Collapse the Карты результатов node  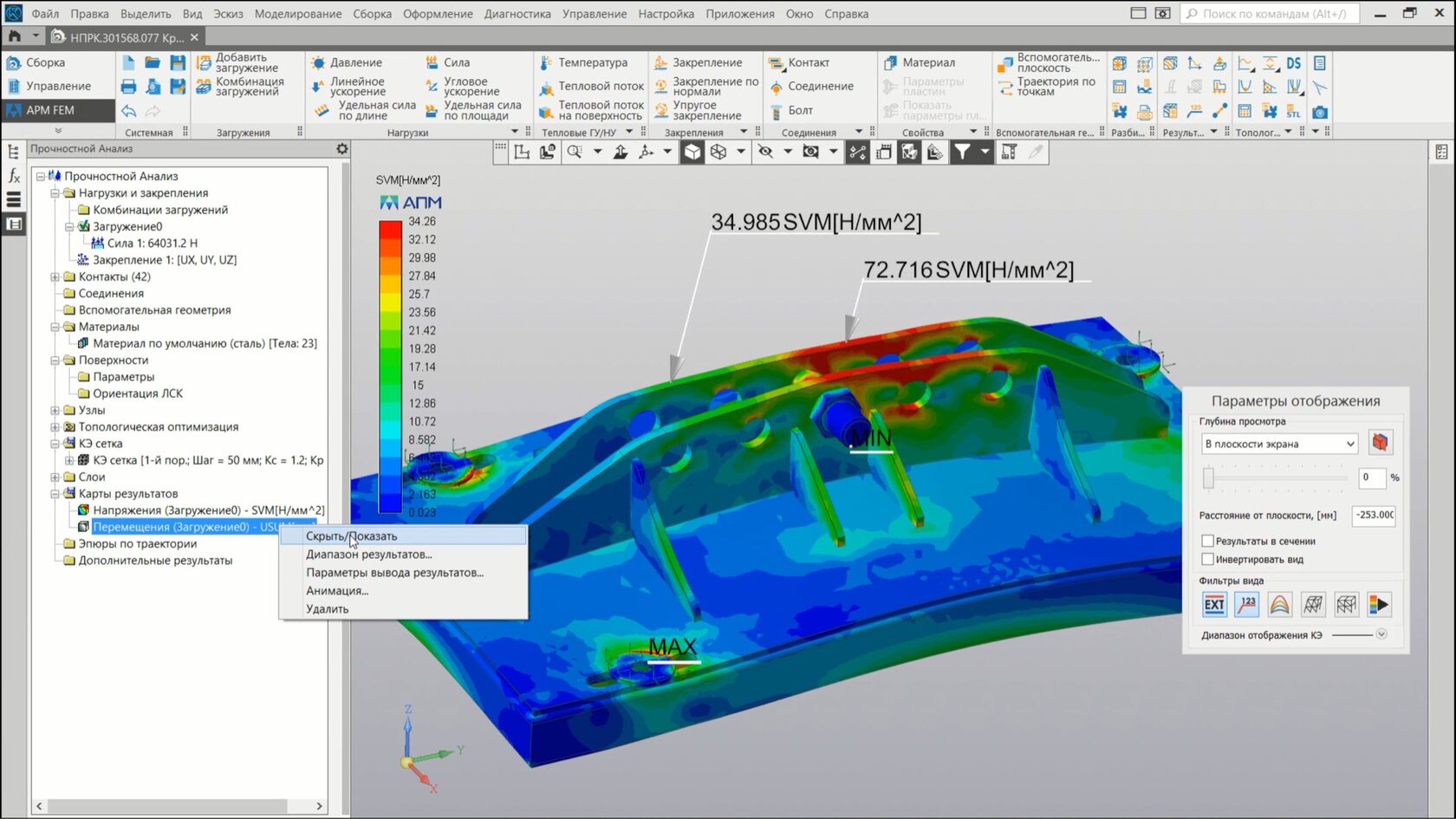(x=55, y=493)
